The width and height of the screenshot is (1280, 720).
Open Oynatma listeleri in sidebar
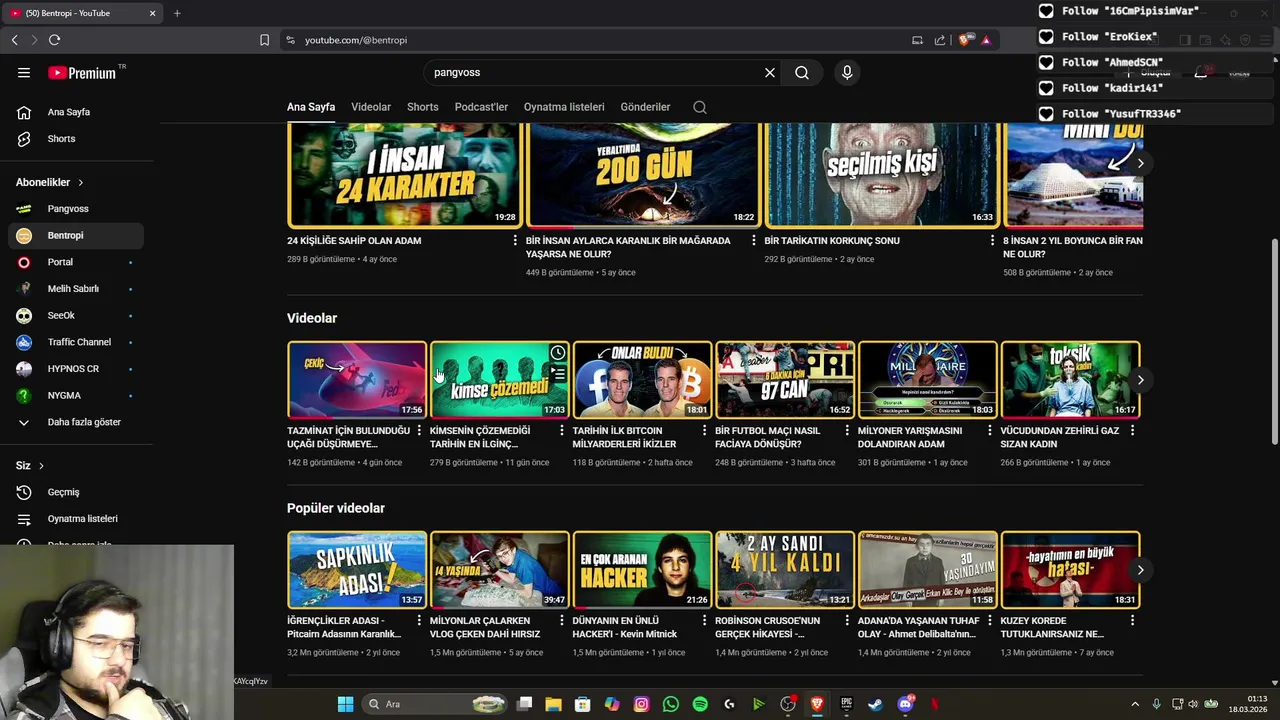[x=76, y=519]
